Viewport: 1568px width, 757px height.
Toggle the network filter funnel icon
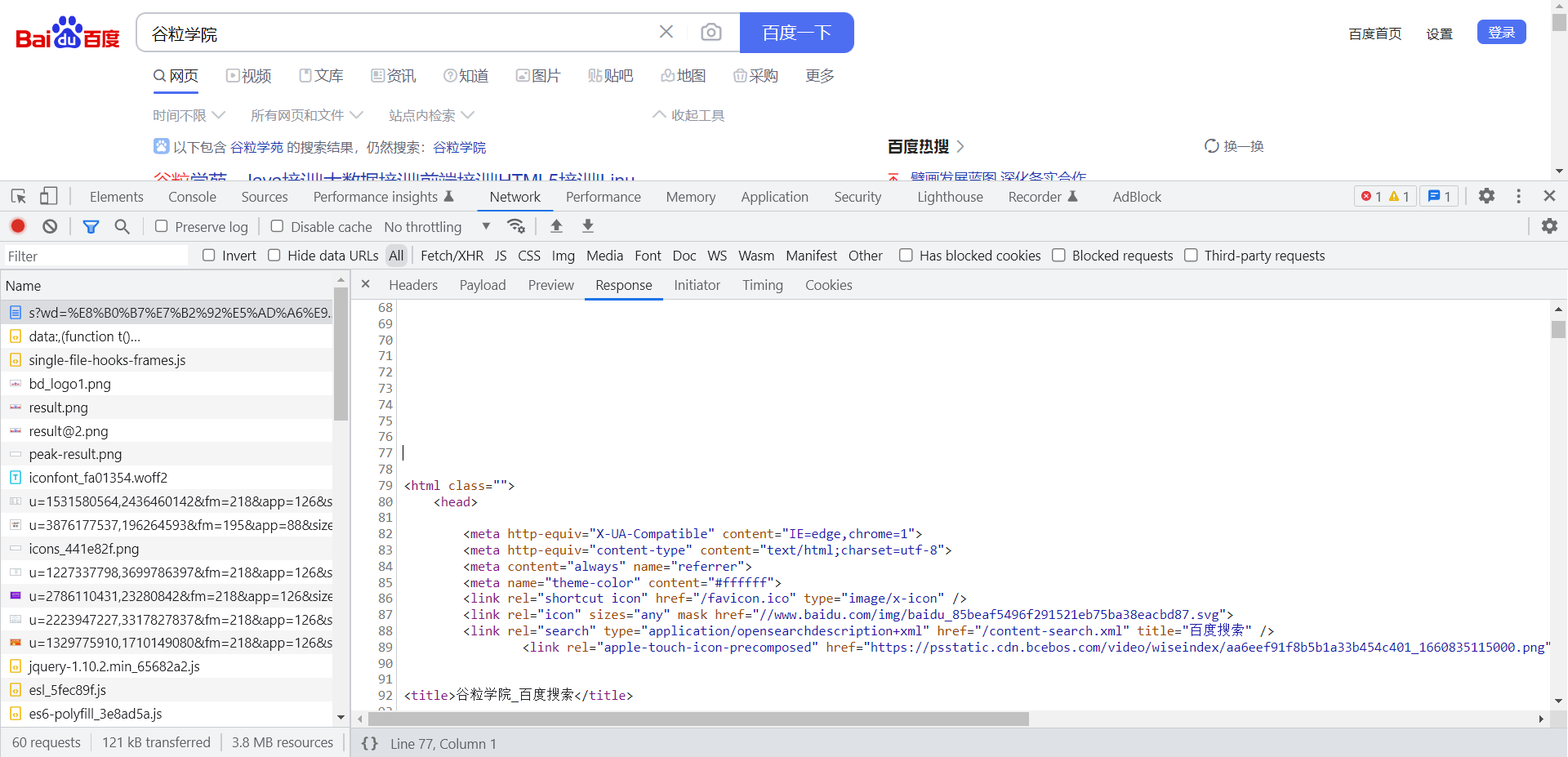tap(91, 226)
